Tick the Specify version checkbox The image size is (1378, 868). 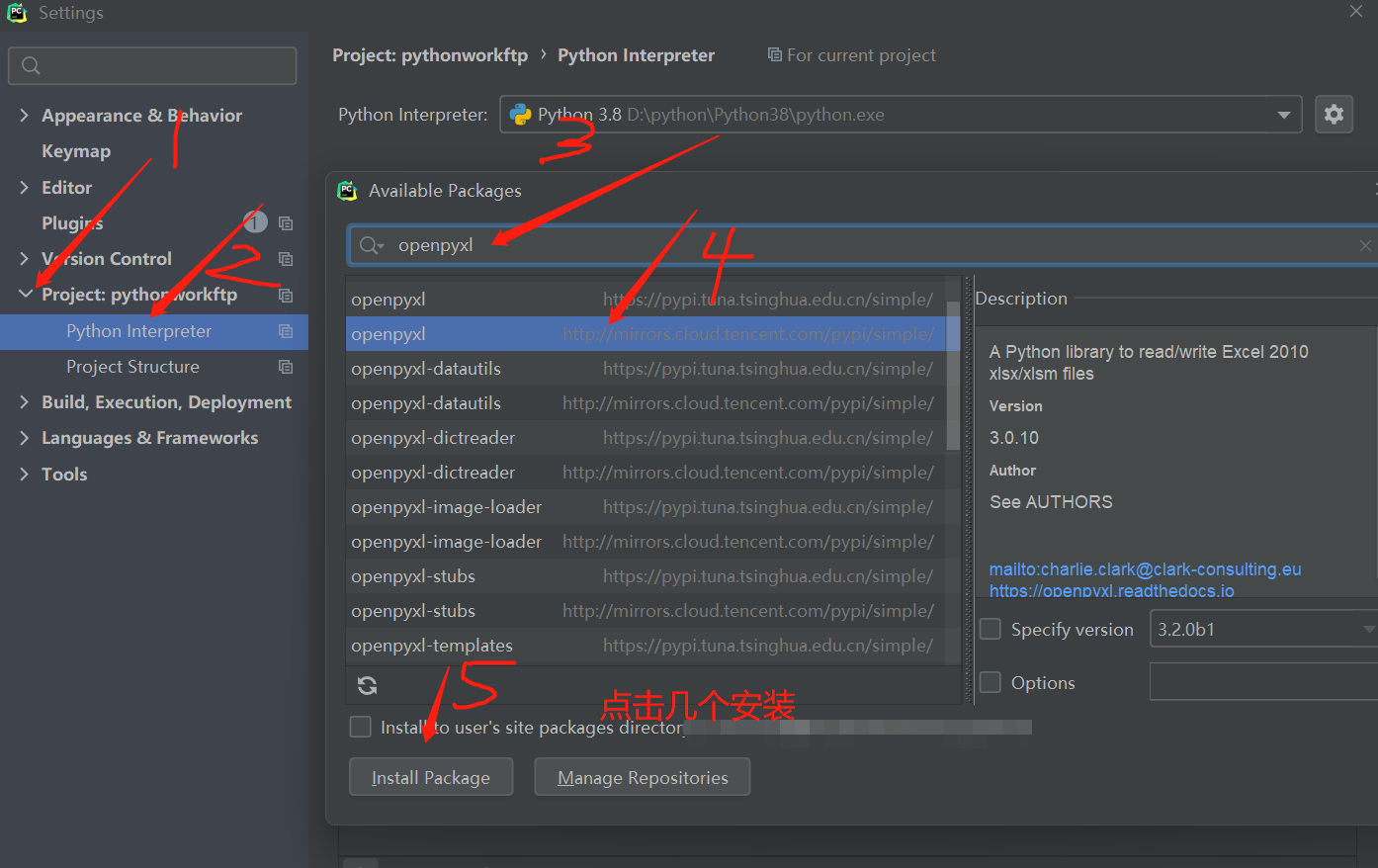(990, 629)
